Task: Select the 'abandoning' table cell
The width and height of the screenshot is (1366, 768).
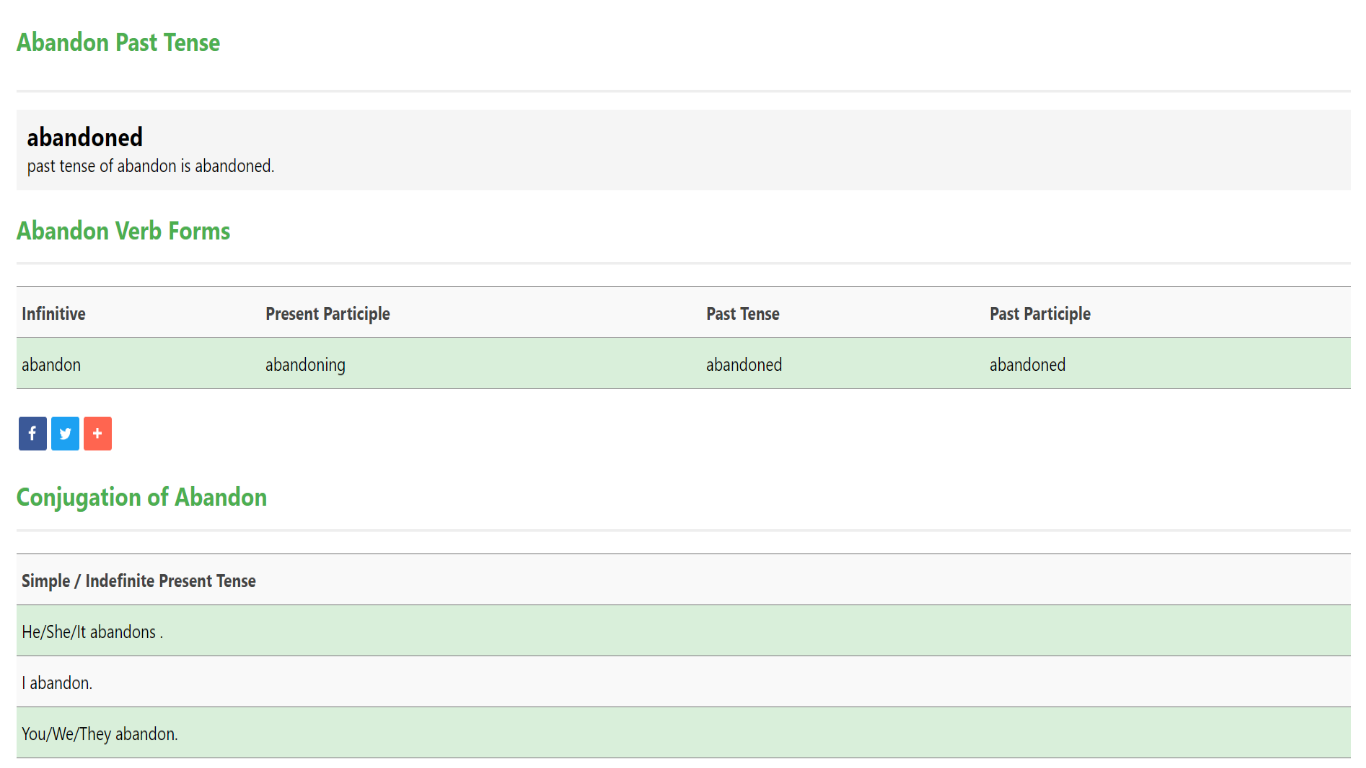Action: point(305,365)
